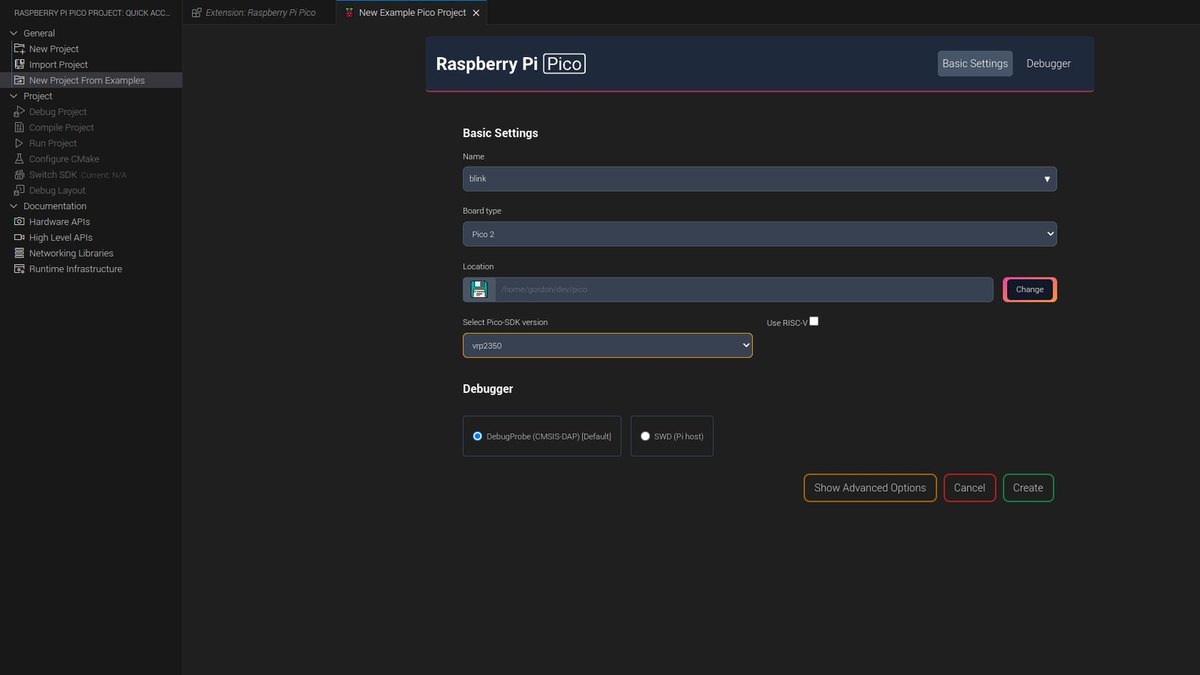Click the Debug Project icon
This screenshot has width=1200, height=675.
click(x=19, y=112)
